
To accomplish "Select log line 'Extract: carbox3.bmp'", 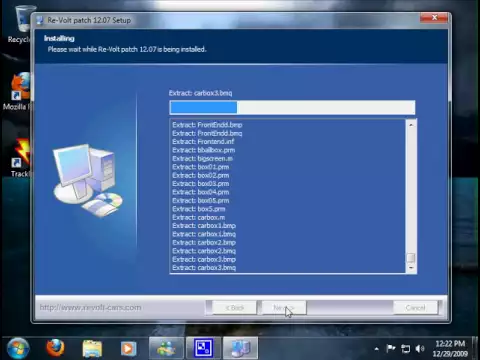I will click(204, 259).
